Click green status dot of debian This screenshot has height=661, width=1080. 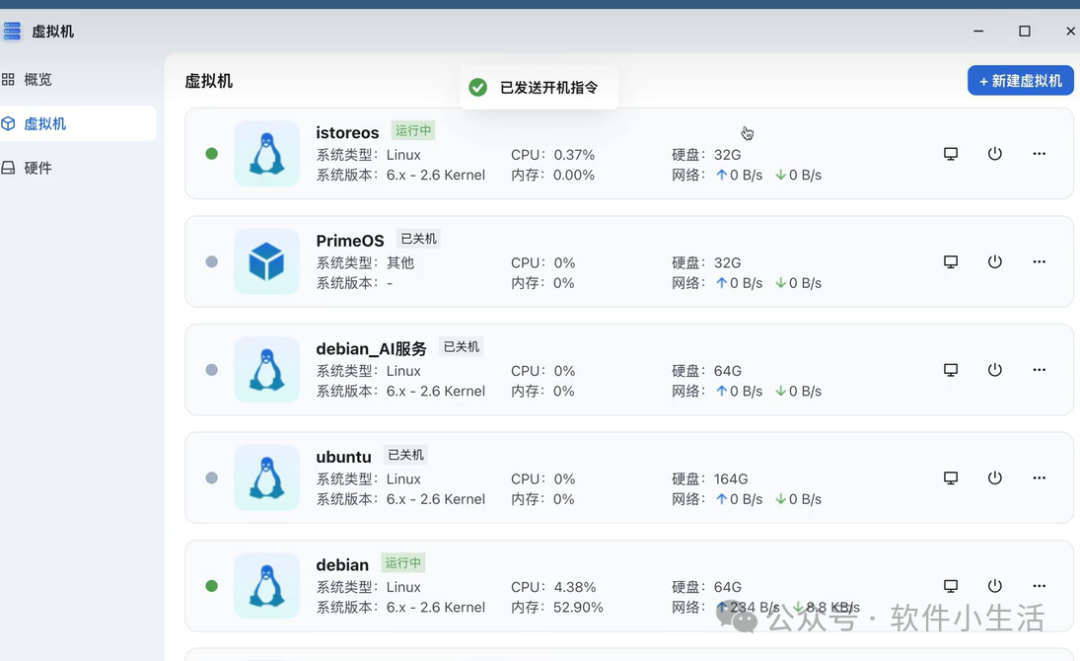pos(211,586)
